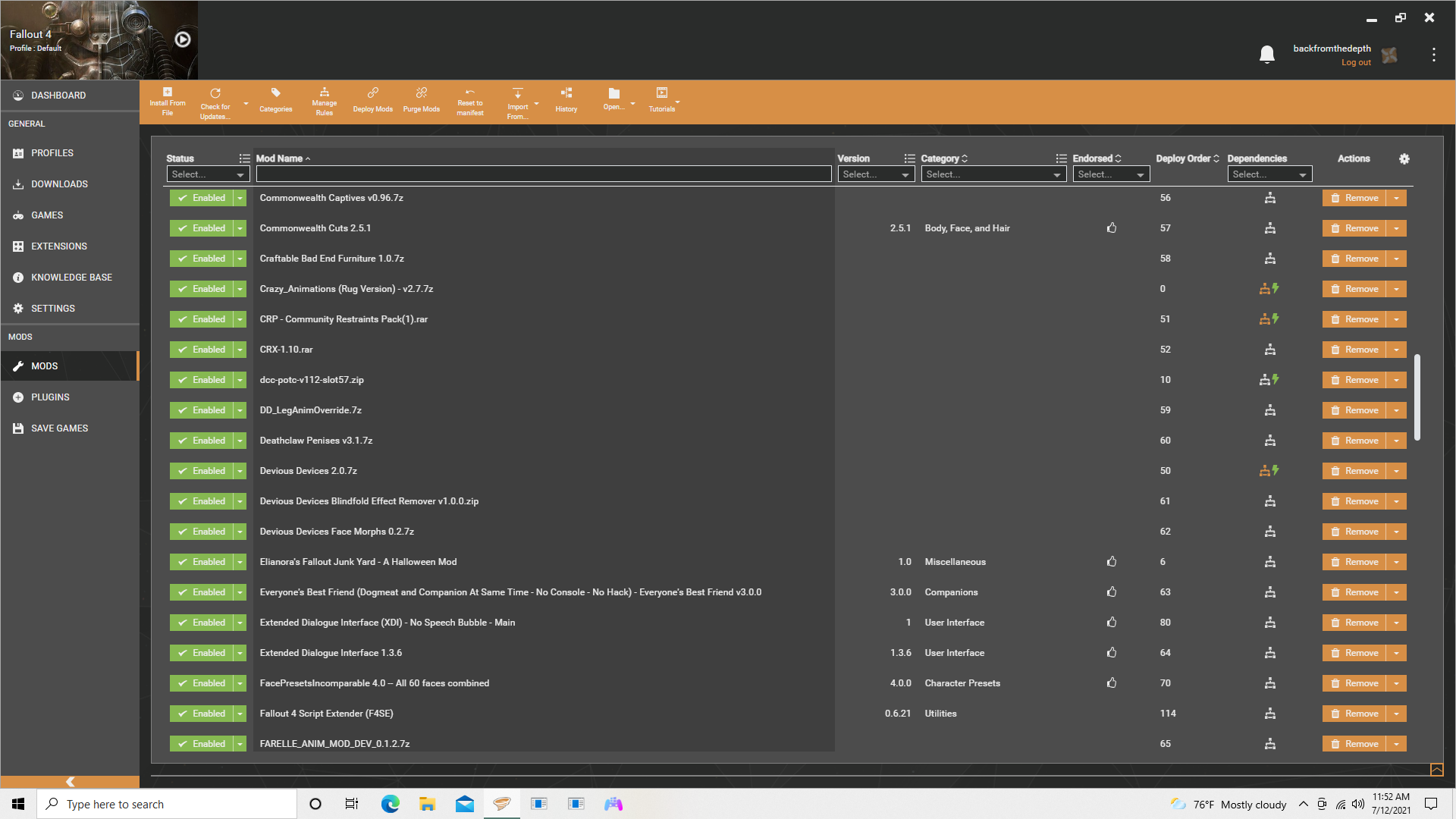Expand Remove options for Commonwealth Captives
The width and height of the screenshot is (1456, 819).
click(x=1397, y=198)
